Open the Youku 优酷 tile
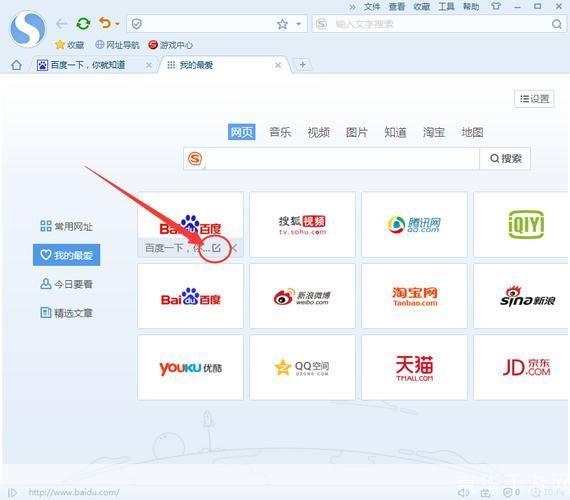 (190, 368)
